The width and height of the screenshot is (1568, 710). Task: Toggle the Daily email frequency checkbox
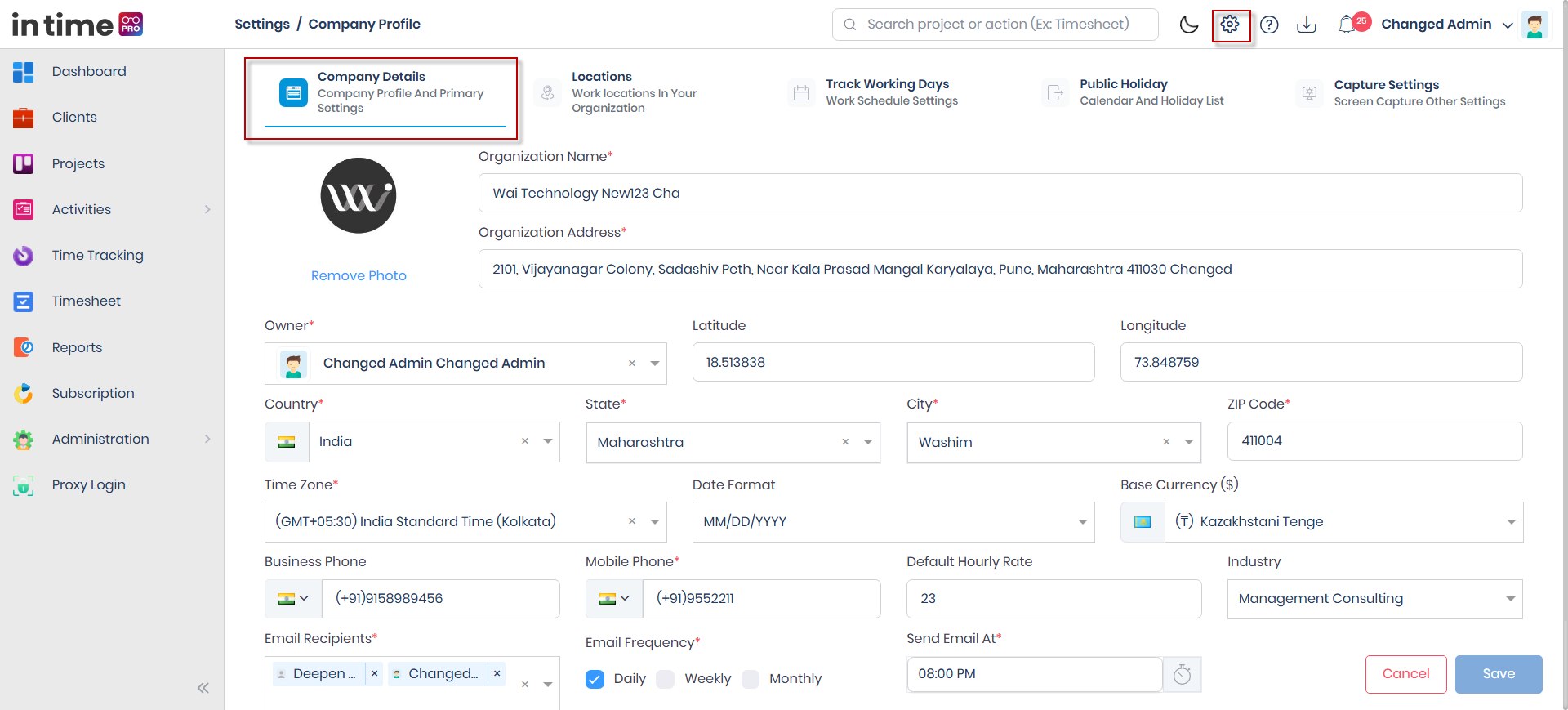[595, 679]
